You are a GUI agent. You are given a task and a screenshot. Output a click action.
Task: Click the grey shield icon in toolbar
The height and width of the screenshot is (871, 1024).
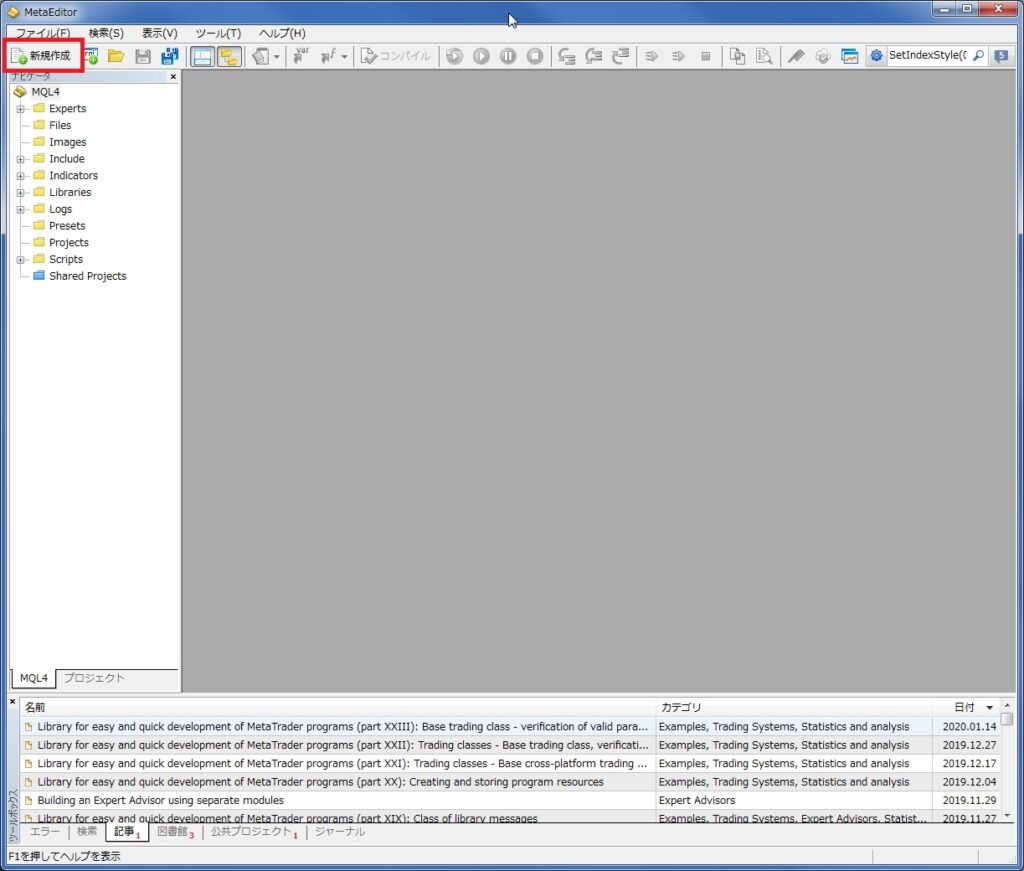[x=823, y=57]
